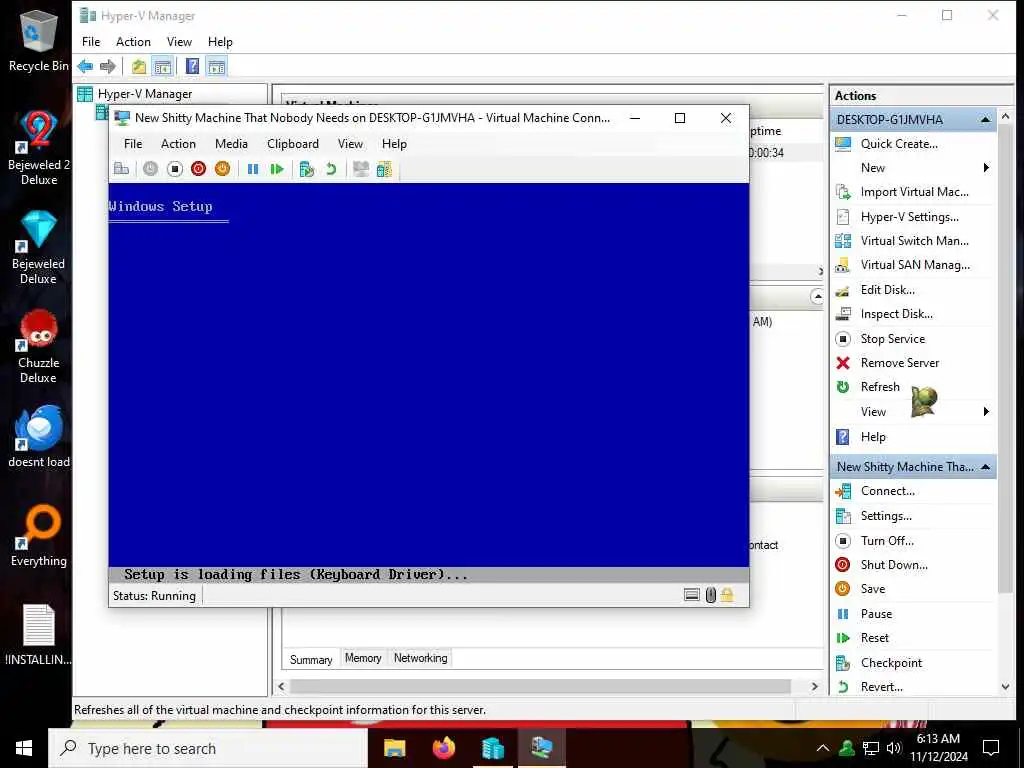This screenshot has height=768, width=1024.
Task: Open Media menu in VM window
Action: pyautogui.click(x=231, y=144)
